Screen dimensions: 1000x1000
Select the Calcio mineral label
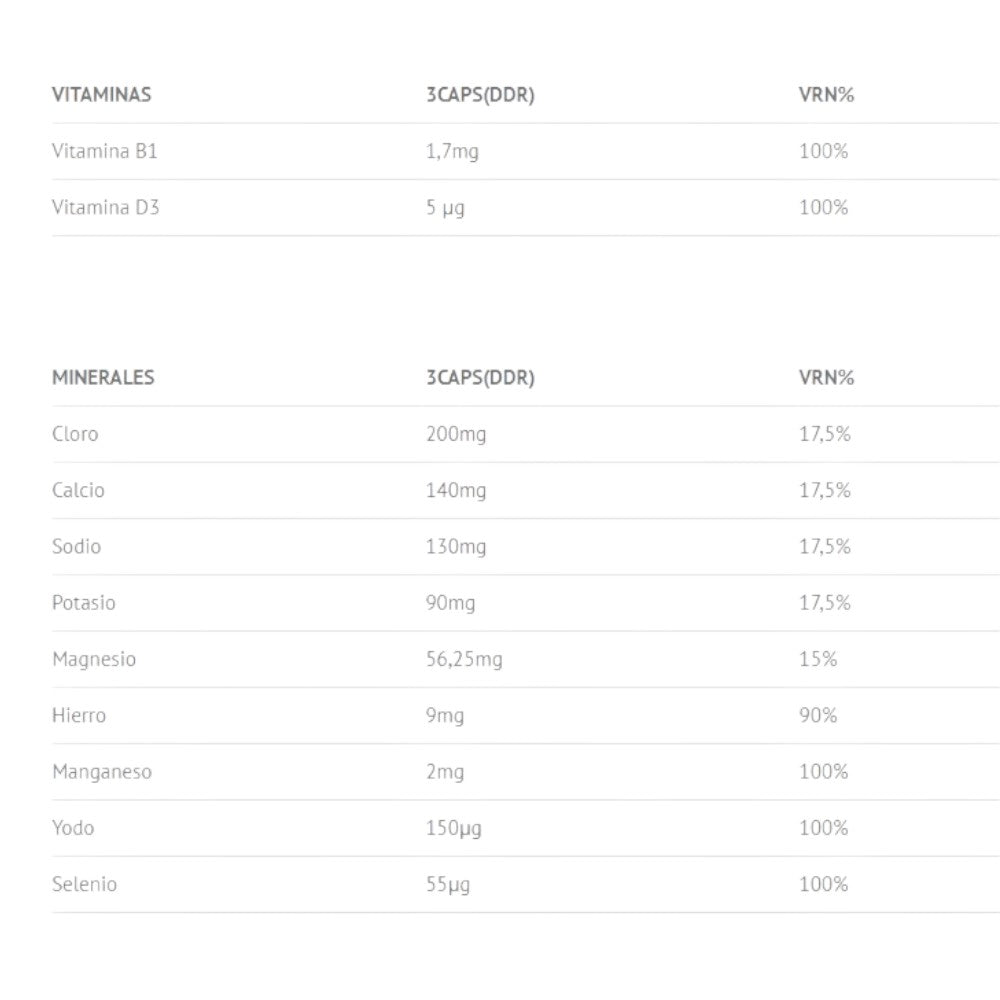tap(78, 490)
